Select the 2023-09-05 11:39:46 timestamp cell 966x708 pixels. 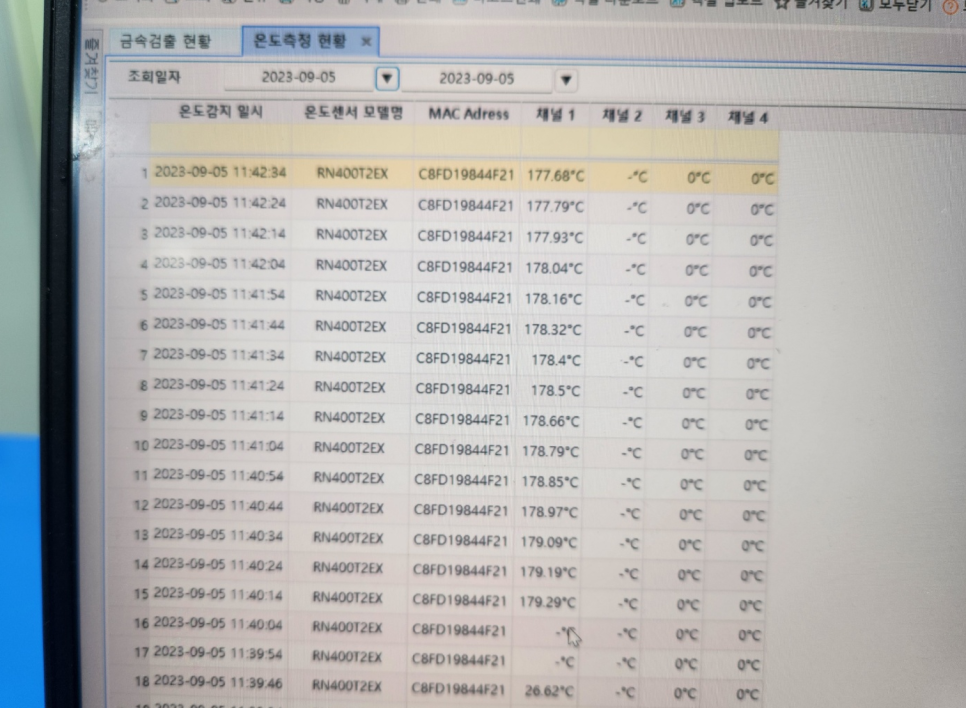point(217,682)
